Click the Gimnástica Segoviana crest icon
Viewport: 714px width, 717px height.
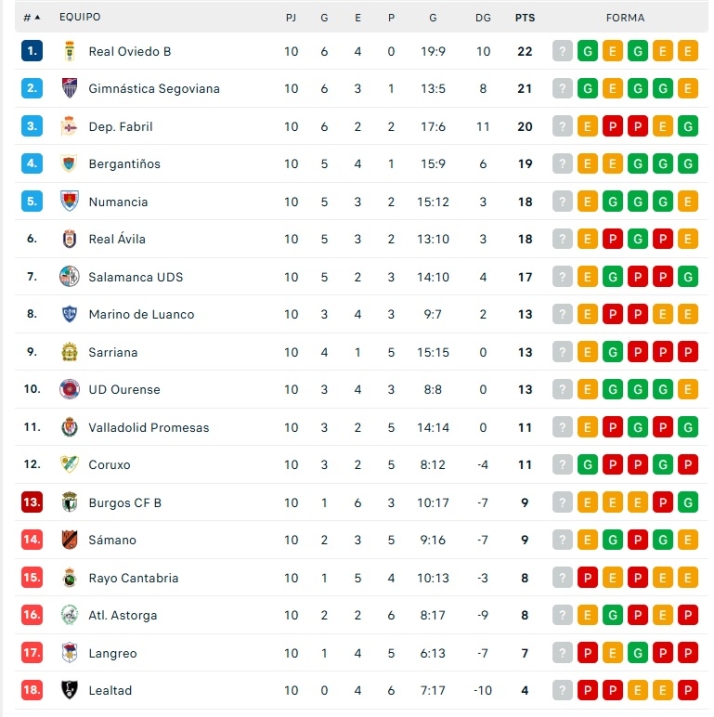tap(69, 88)
